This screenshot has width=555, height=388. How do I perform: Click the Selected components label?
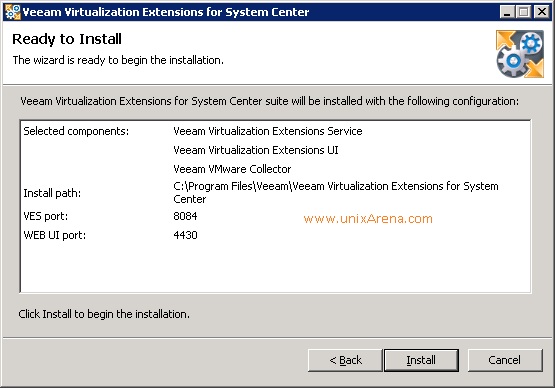76,131
